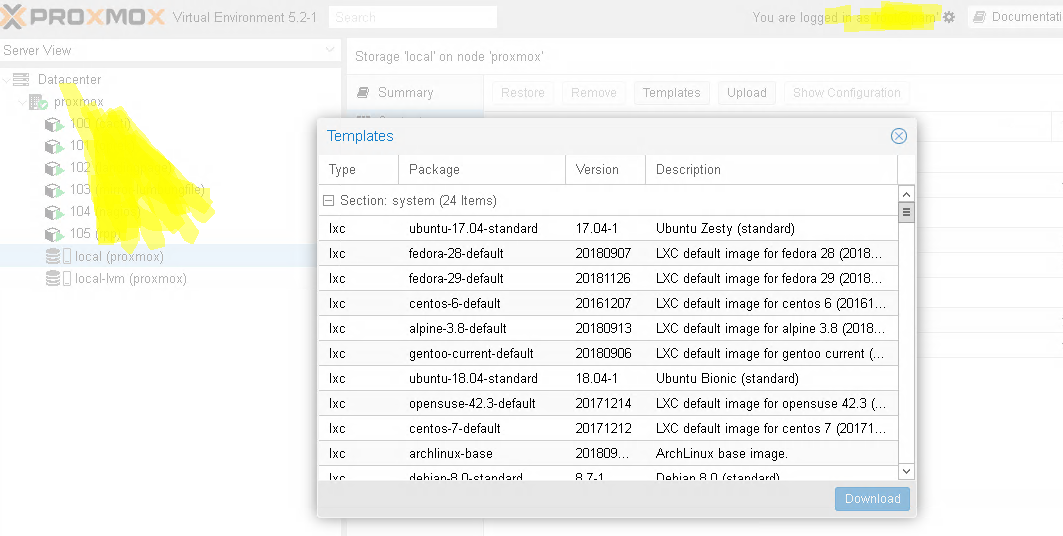
Task: Select the ubuntu-17.04-standard template row
Action: 608,228
